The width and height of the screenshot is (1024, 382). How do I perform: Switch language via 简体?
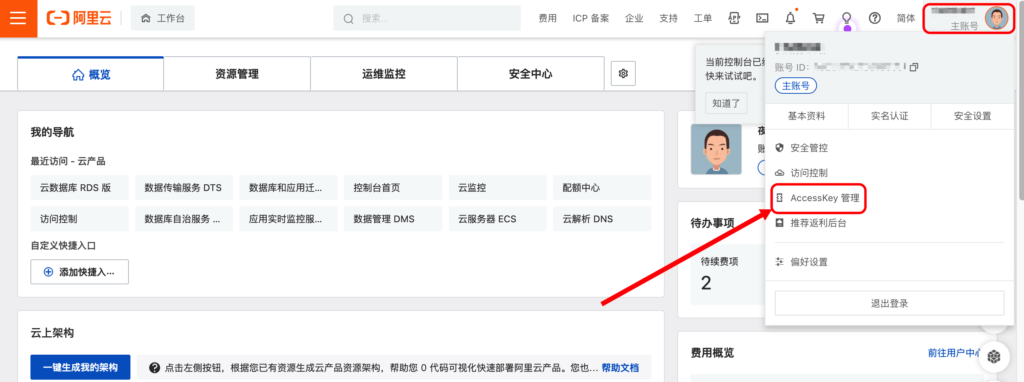906,18
